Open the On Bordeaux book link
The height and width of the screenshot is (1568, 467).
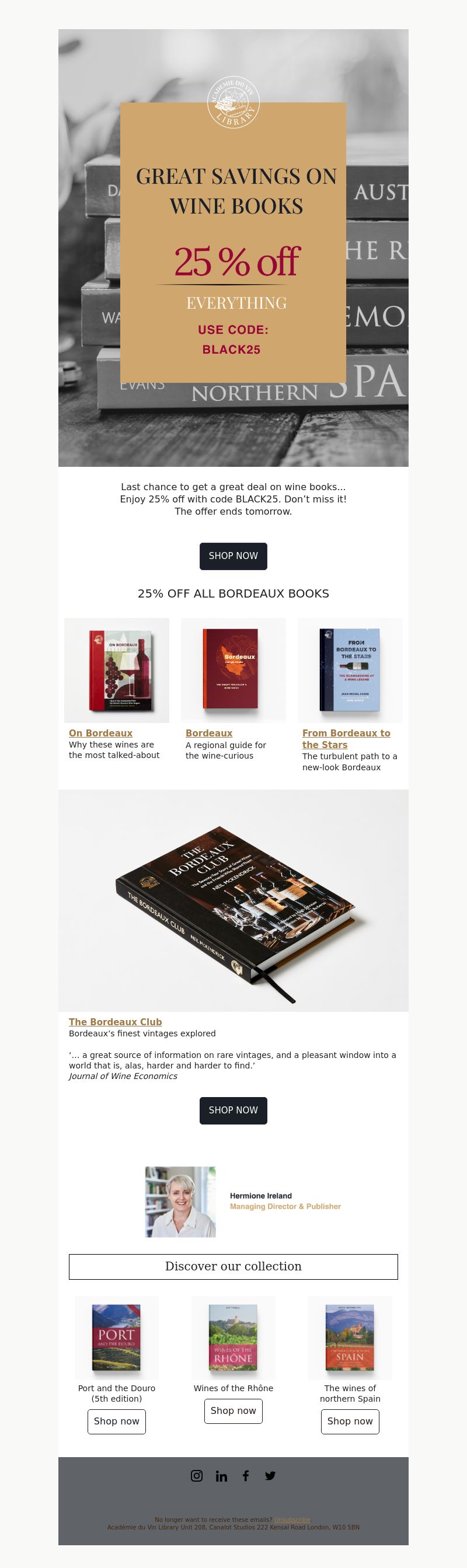[100, 734]
